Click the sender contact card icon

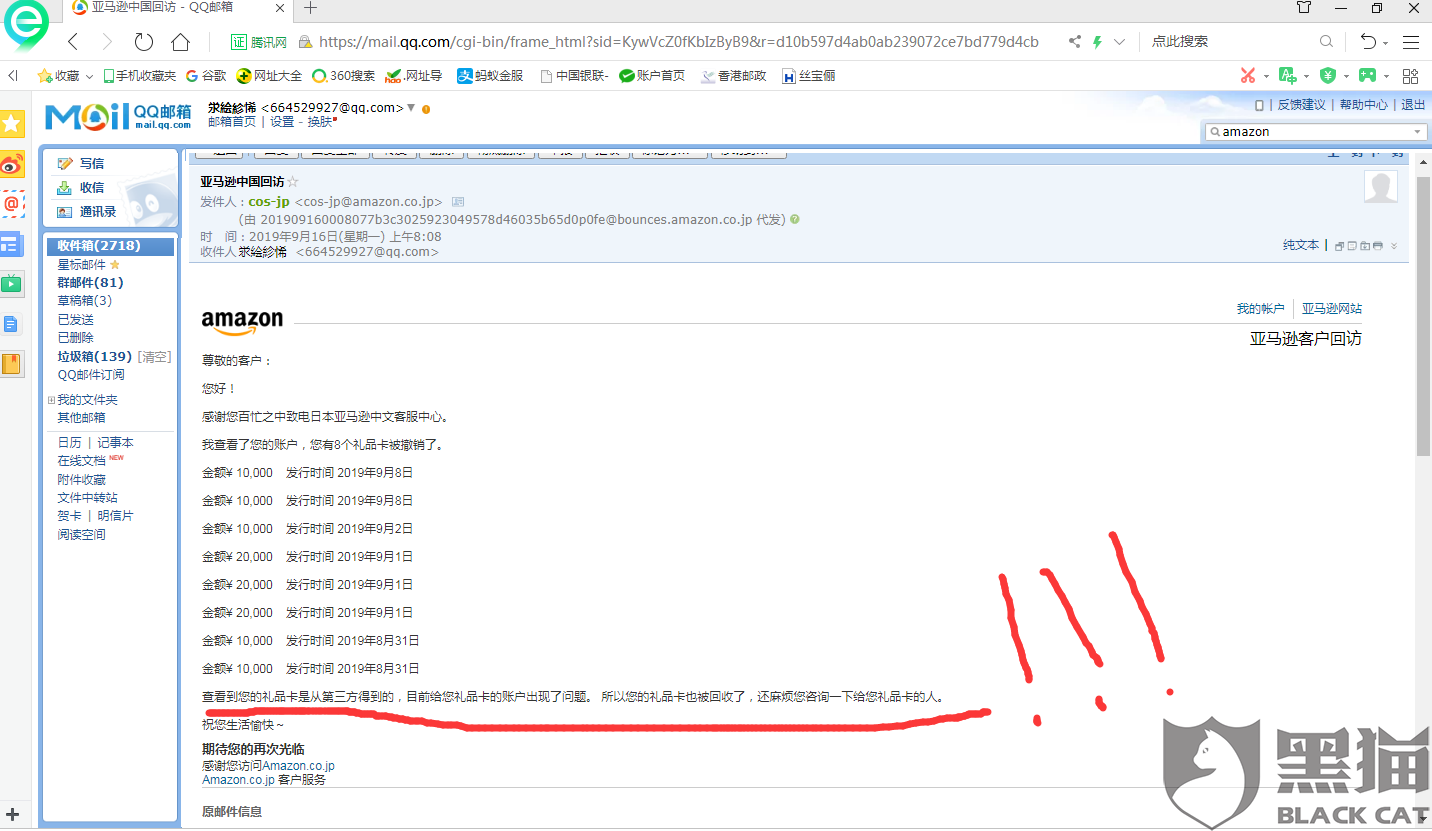coord(457,202)
